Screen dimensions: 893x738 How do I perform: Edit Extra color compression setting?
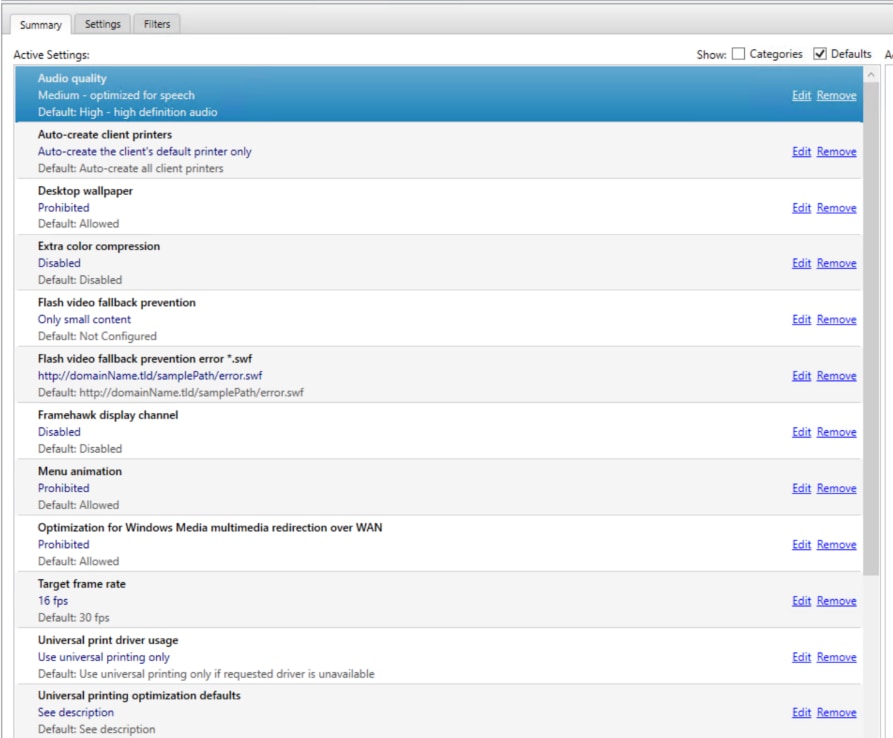[801, 263]
